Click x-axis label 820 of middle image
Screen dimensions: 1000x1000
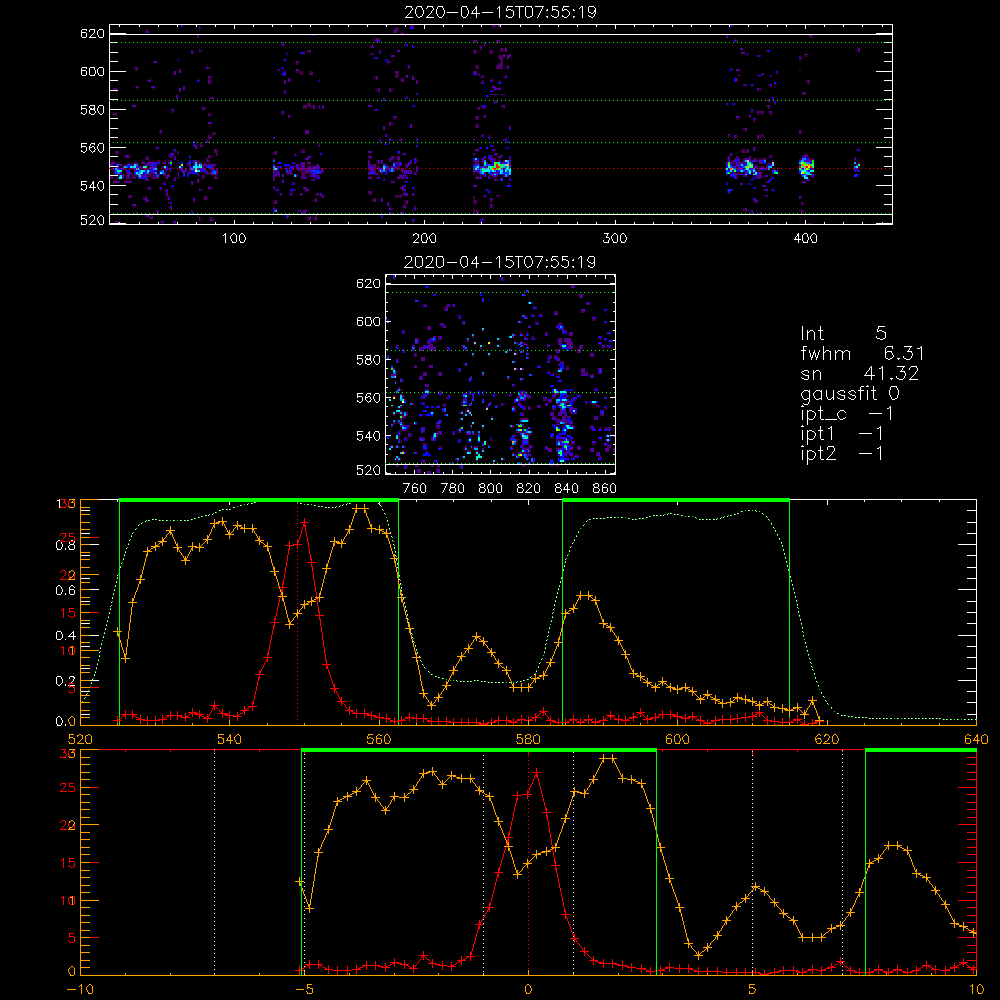(x=529, y=489)
